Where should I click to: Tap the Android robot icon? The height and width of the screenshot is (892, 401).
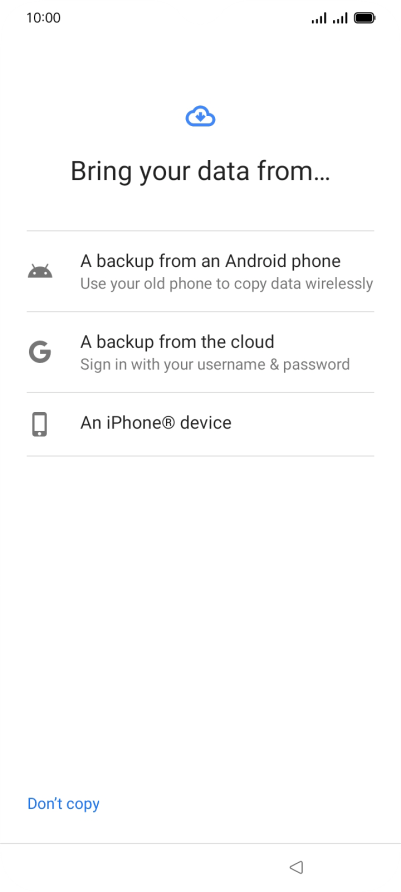point(40,271)
